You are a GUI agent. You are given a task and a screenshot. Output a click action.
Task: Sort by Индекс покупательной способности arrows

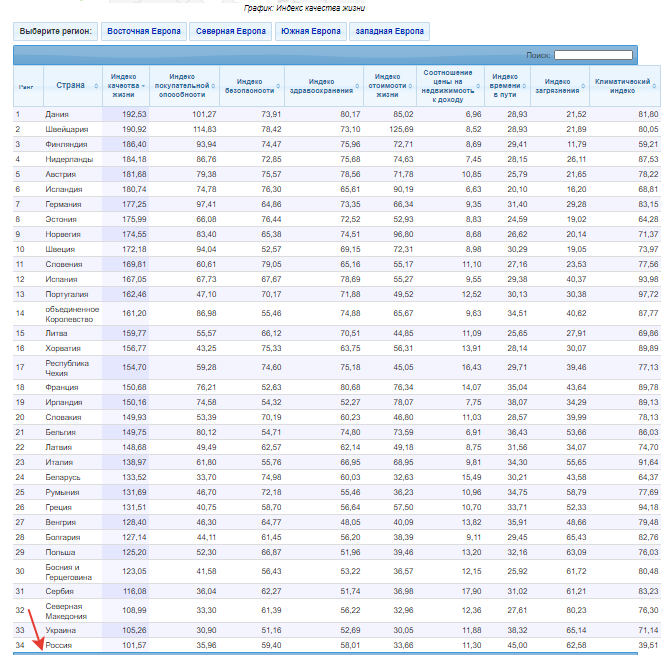tap(211, 86)
